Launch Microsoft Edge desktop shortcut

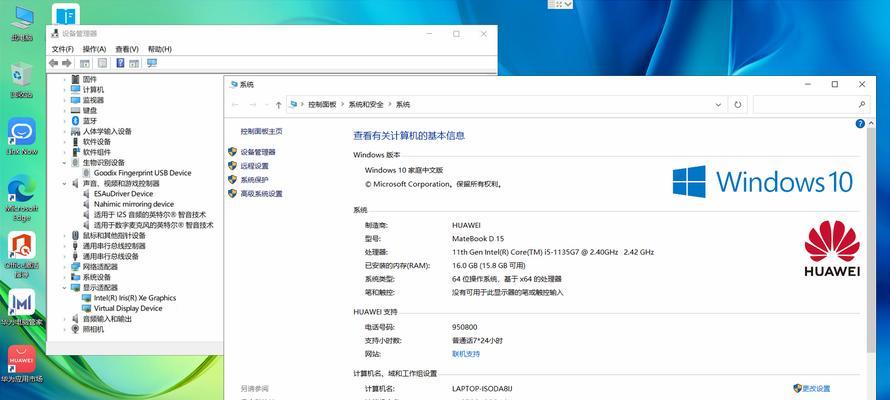(22, 197)
